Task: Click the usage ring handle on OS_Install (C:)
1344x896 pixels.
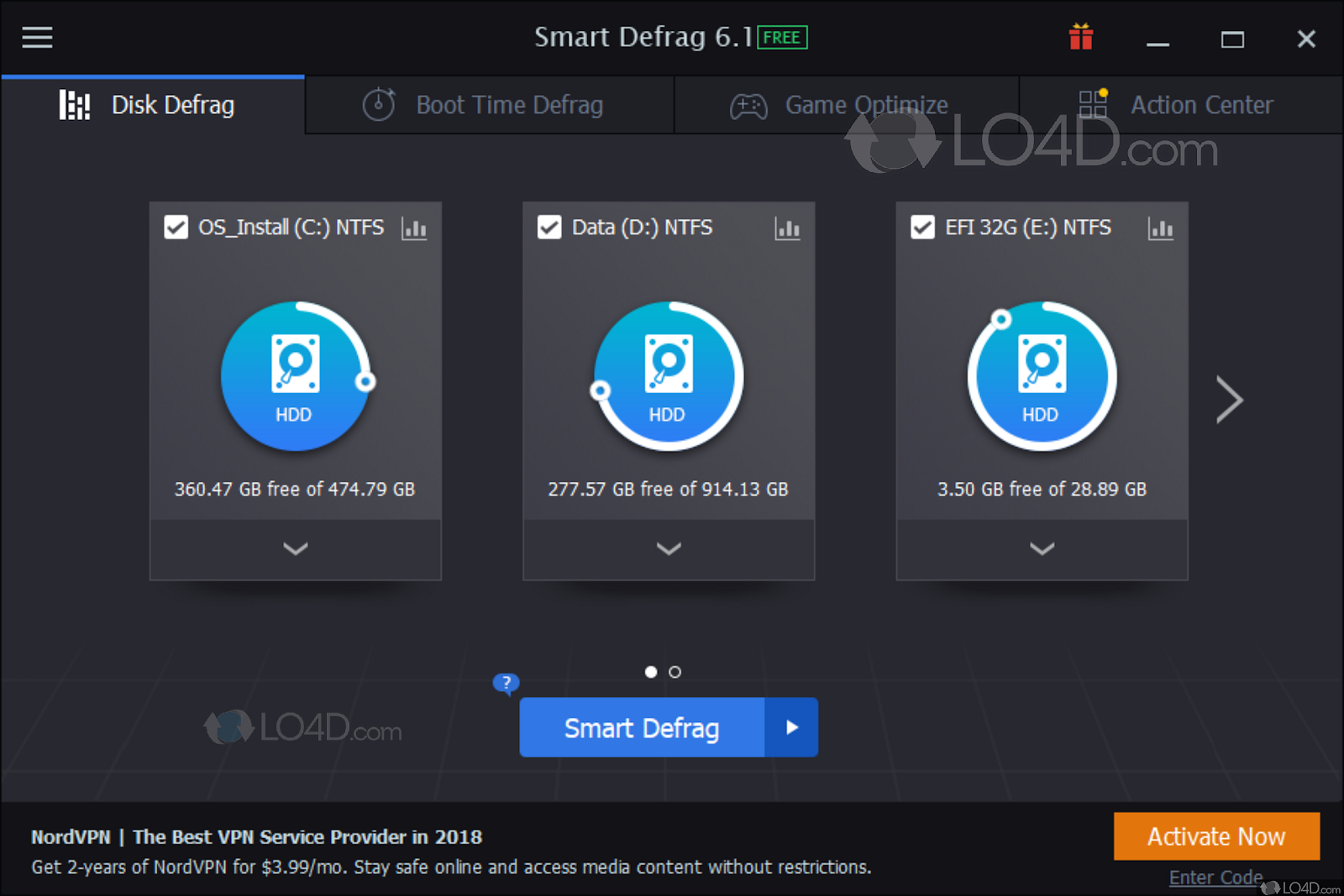Action: click(x=365, y=382)
